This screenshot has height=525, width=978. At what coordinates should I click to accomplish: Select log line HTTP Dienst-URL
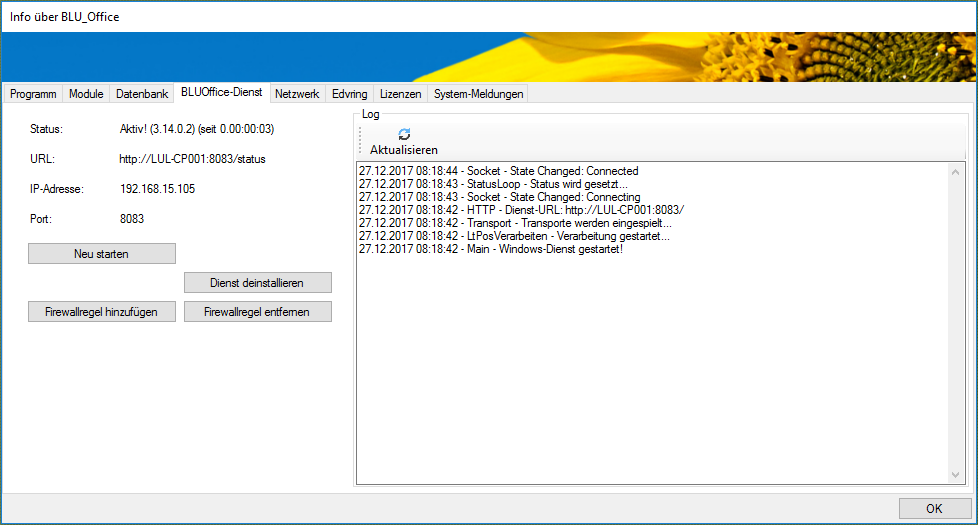tap(521, 210)
